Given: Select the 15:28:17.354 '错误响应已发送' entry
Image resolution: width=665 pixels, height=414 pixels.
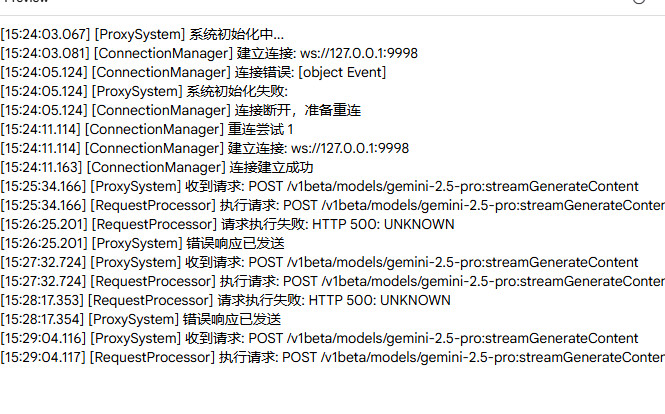Looking at the screenshot, I should [x=141, y=319].
